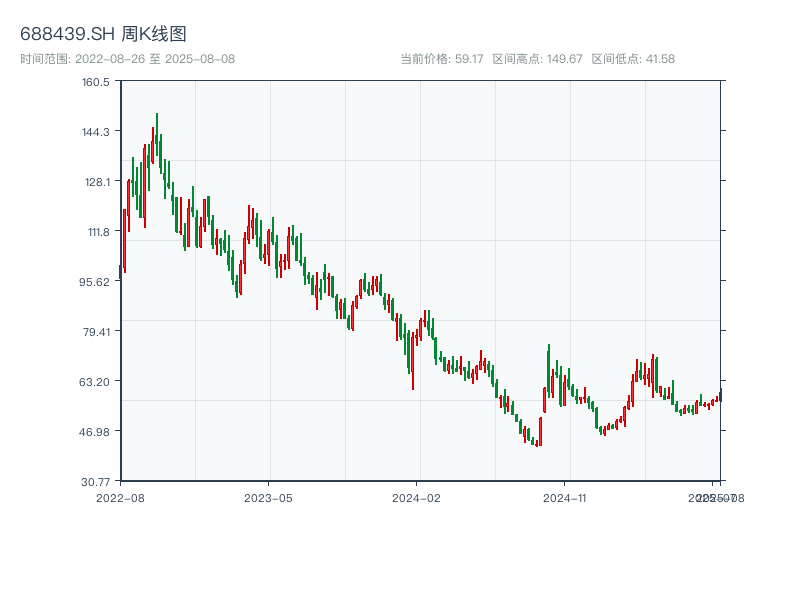This screenshot has height=600, width=800.
Task: Click the 46.98 price axis label
Action: coord(96,431)
